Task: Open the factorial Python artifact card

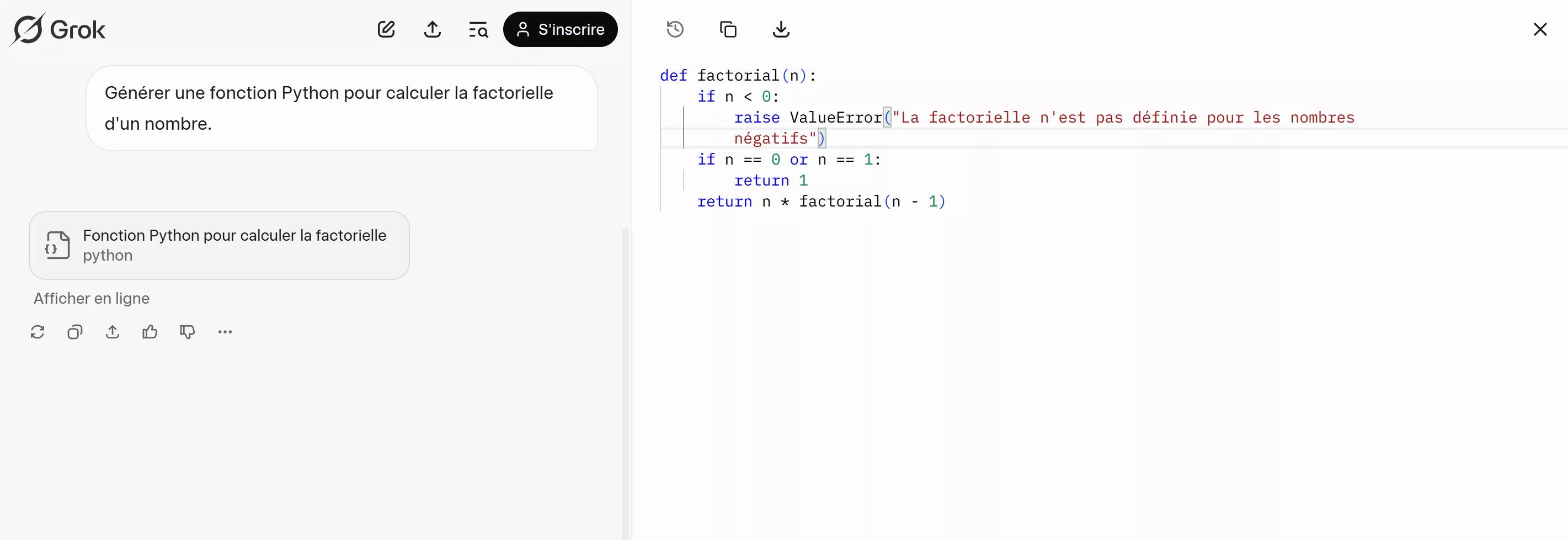Action: click(218, 245)
